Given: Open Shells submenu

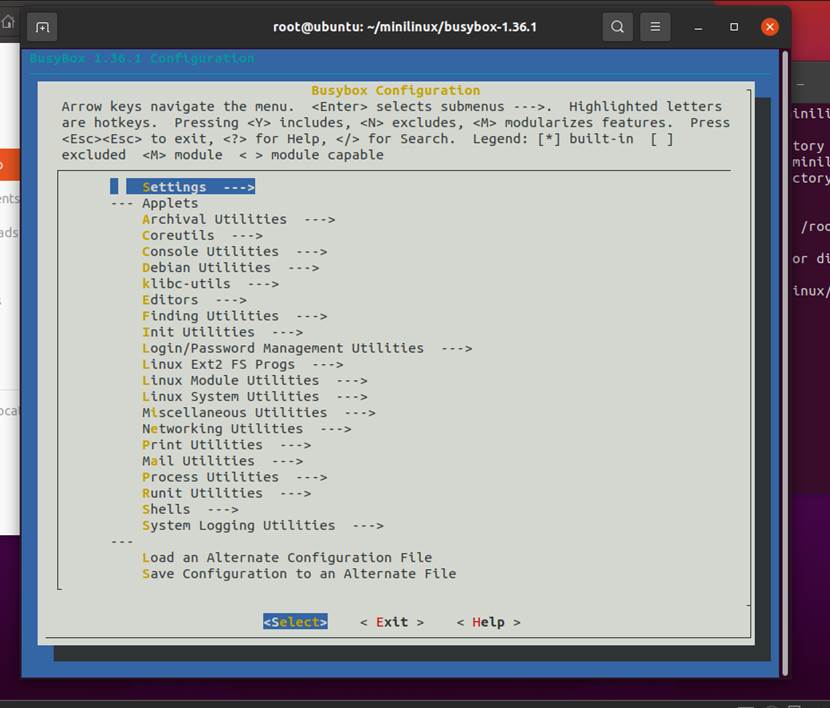Looking at the screenshot, I should point(190,510).
